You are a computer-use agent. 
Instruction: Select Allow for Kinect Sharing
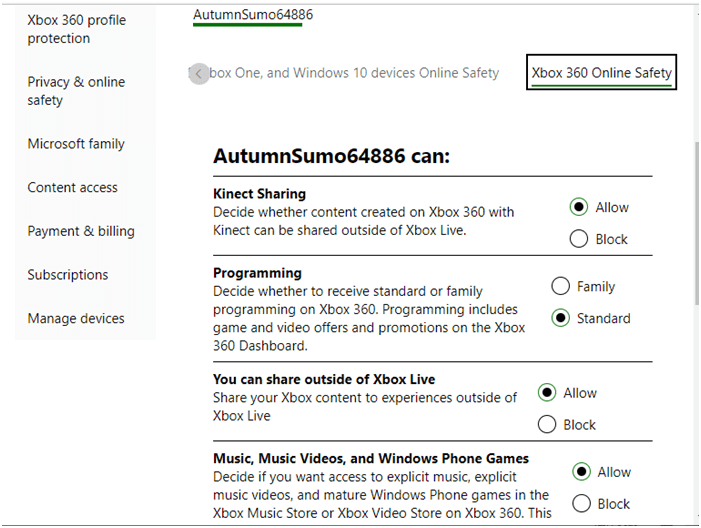pos(579,207)
